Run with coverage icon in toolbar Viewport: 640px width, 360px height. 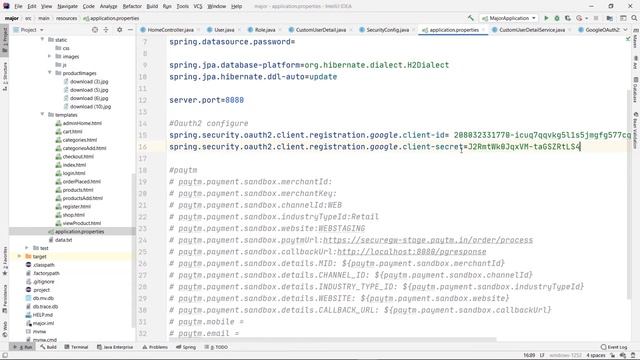point(568,18)
